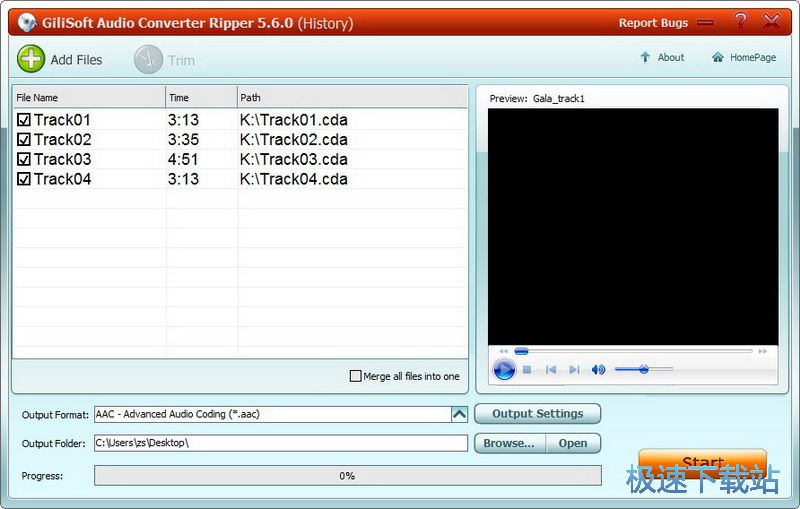Stop preview playback
The width and height of the screenshot is (800, 509).
coord(527,369)
